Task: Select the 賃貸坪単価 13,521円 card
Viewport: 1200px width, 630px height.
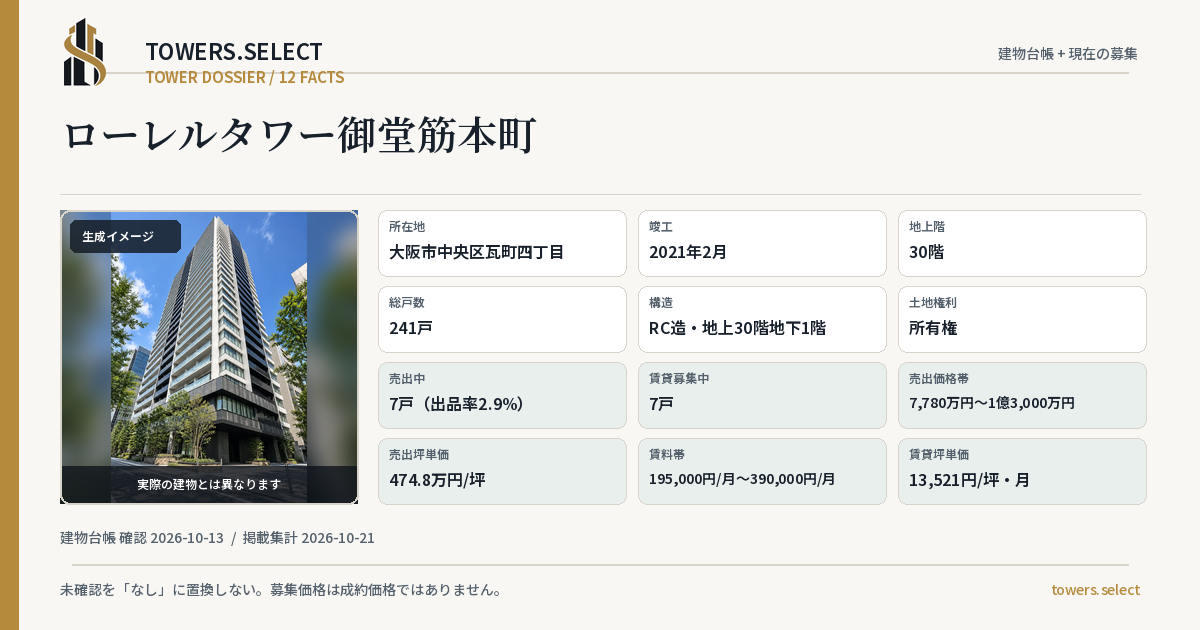Action: (x=1022, y=471)
